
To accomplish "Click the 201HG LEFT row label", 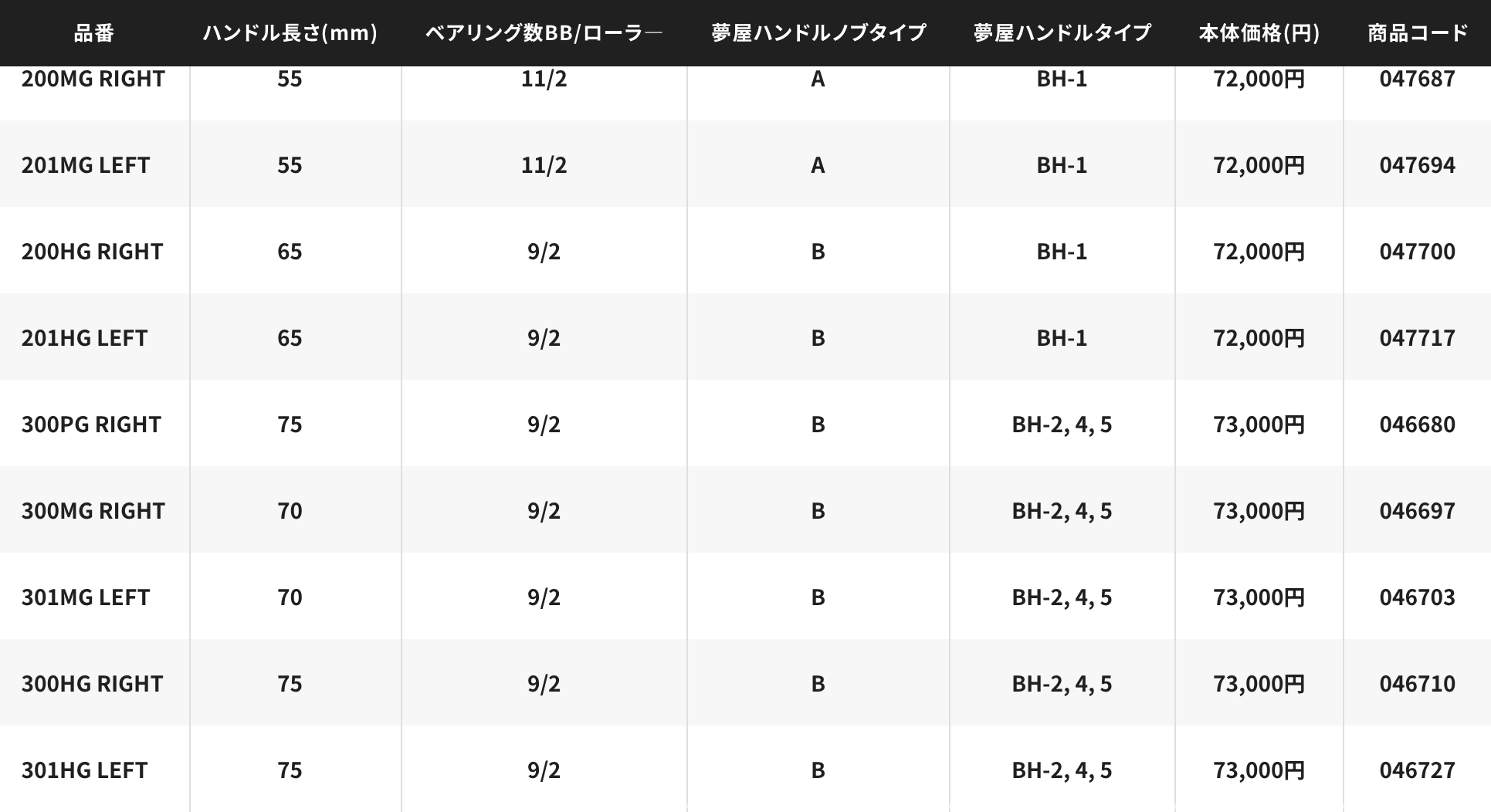I will 84,338.
